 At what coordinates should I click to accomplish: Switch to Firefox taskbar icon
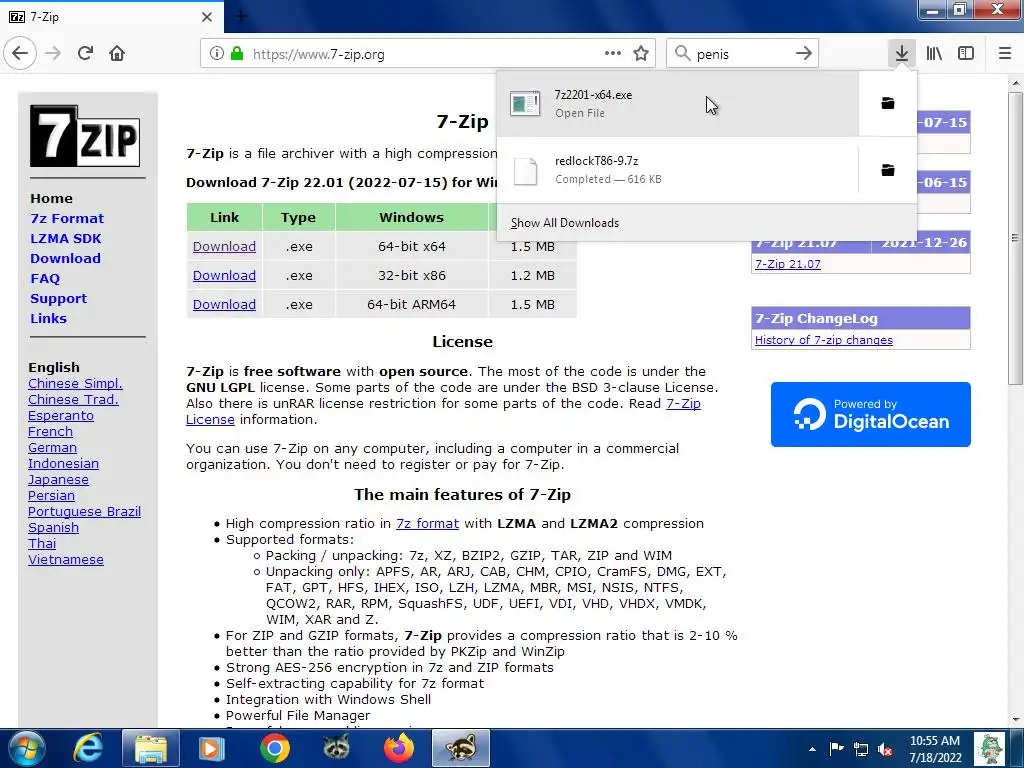click(x=399, y=748)
